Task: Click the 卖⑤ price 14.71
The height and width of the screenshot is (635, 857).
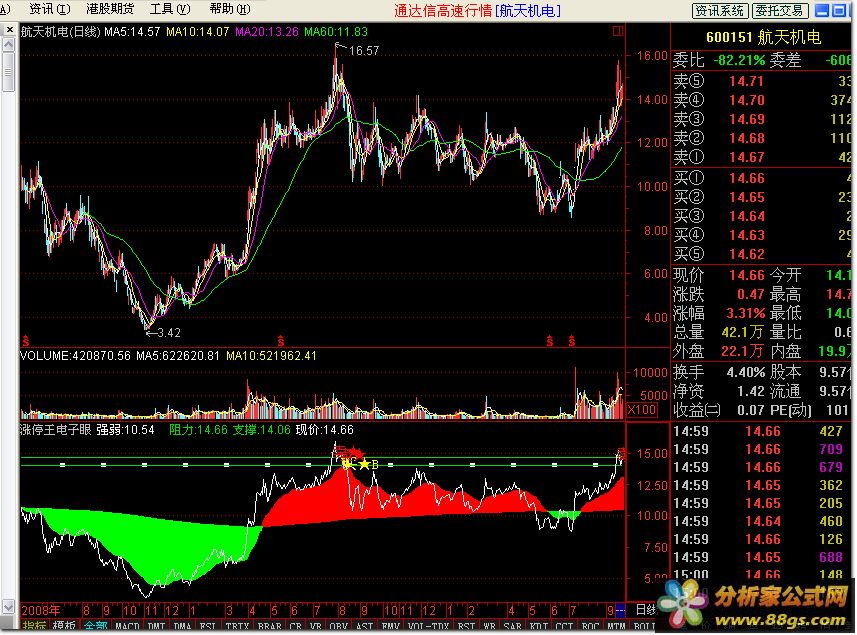Action: pos(746,81)
